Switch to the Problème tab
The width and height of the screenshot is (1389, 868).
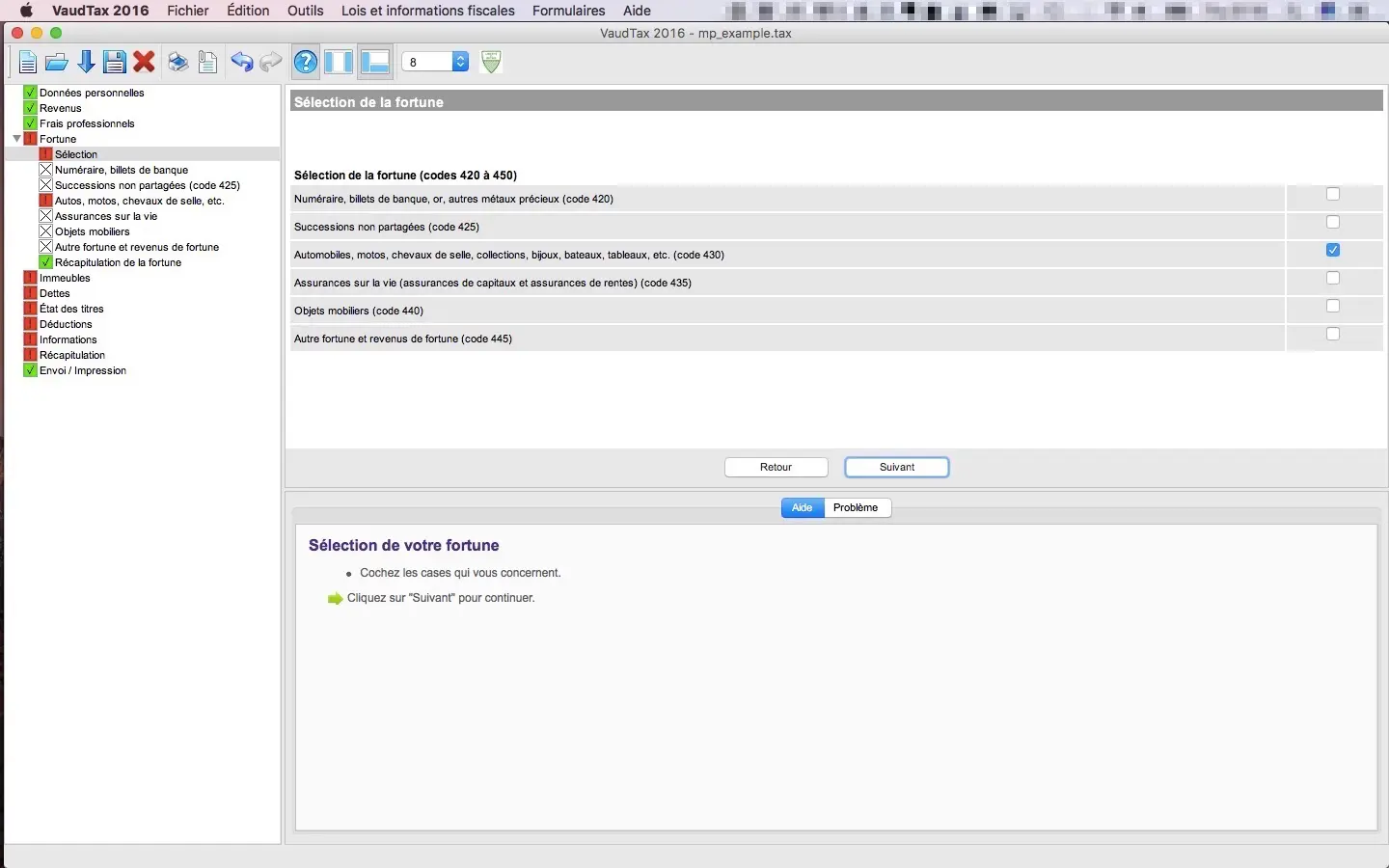coord(857,507)
